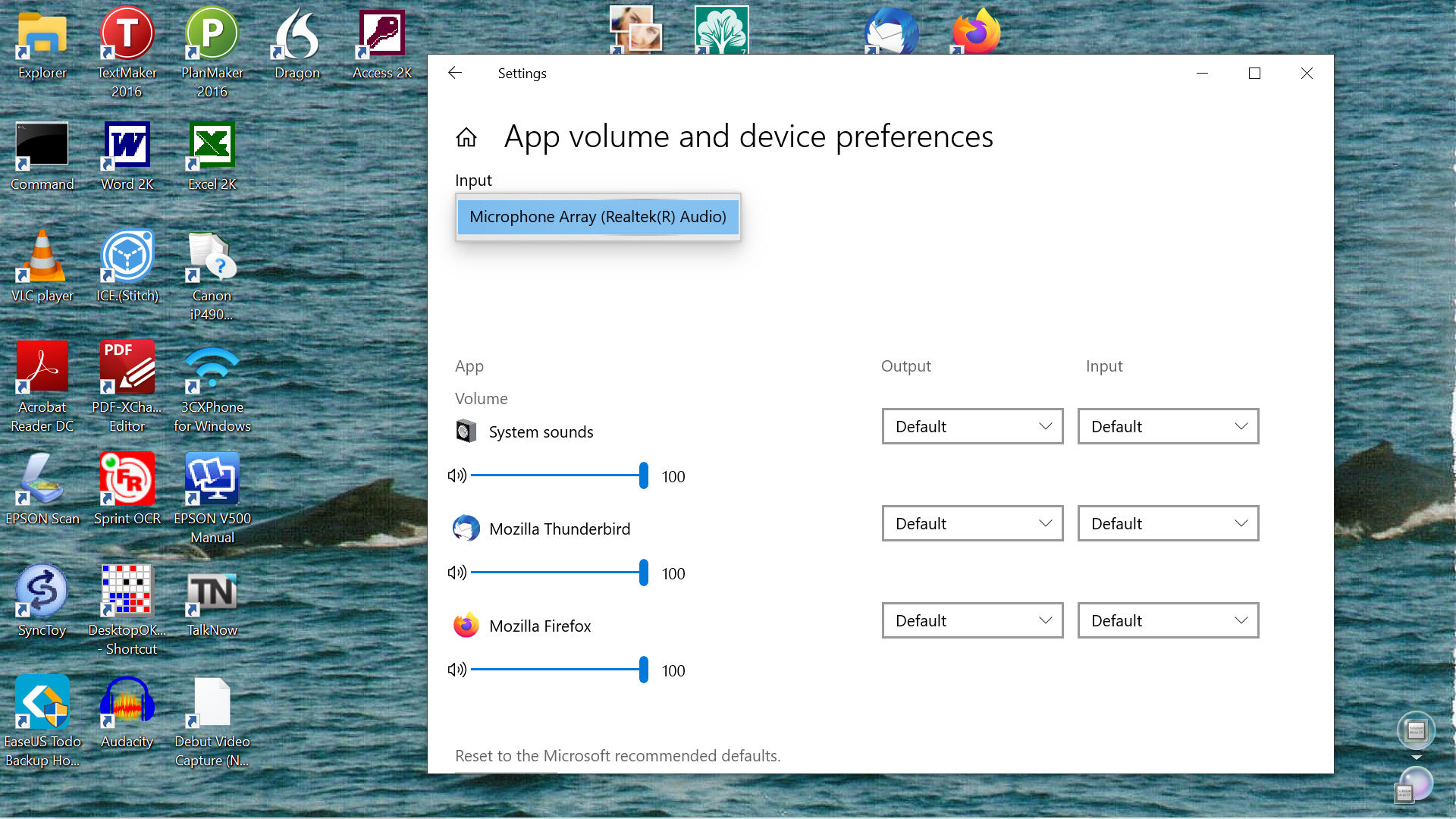Launch Audacity from the desktop
The width and height of the screenshot is (1456, 819).
click(x=127, y=712)
